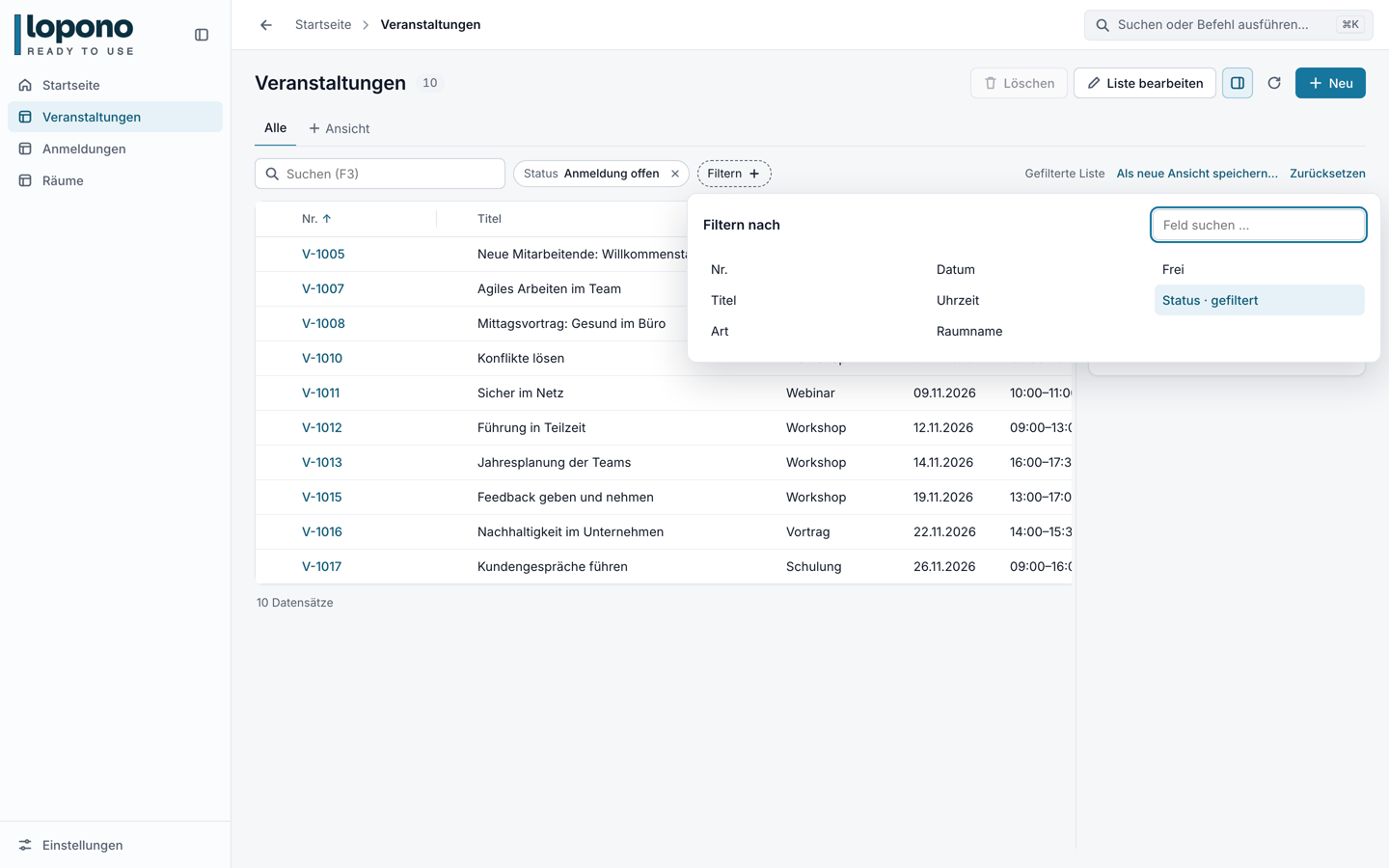Remove the Status Anmeldung offen filter

pyautogui.click(x=675, y=174)
